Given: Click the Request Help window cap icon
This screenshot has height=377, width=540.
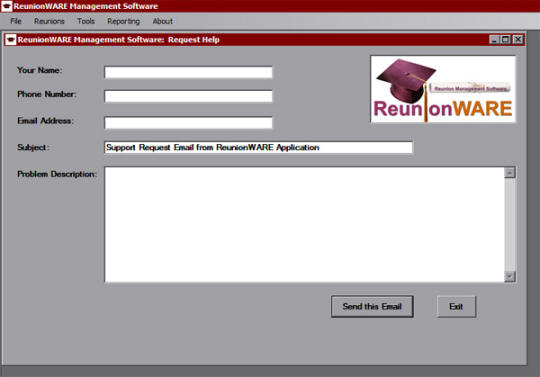Looking at the screenshot, I should coord(11,40).
